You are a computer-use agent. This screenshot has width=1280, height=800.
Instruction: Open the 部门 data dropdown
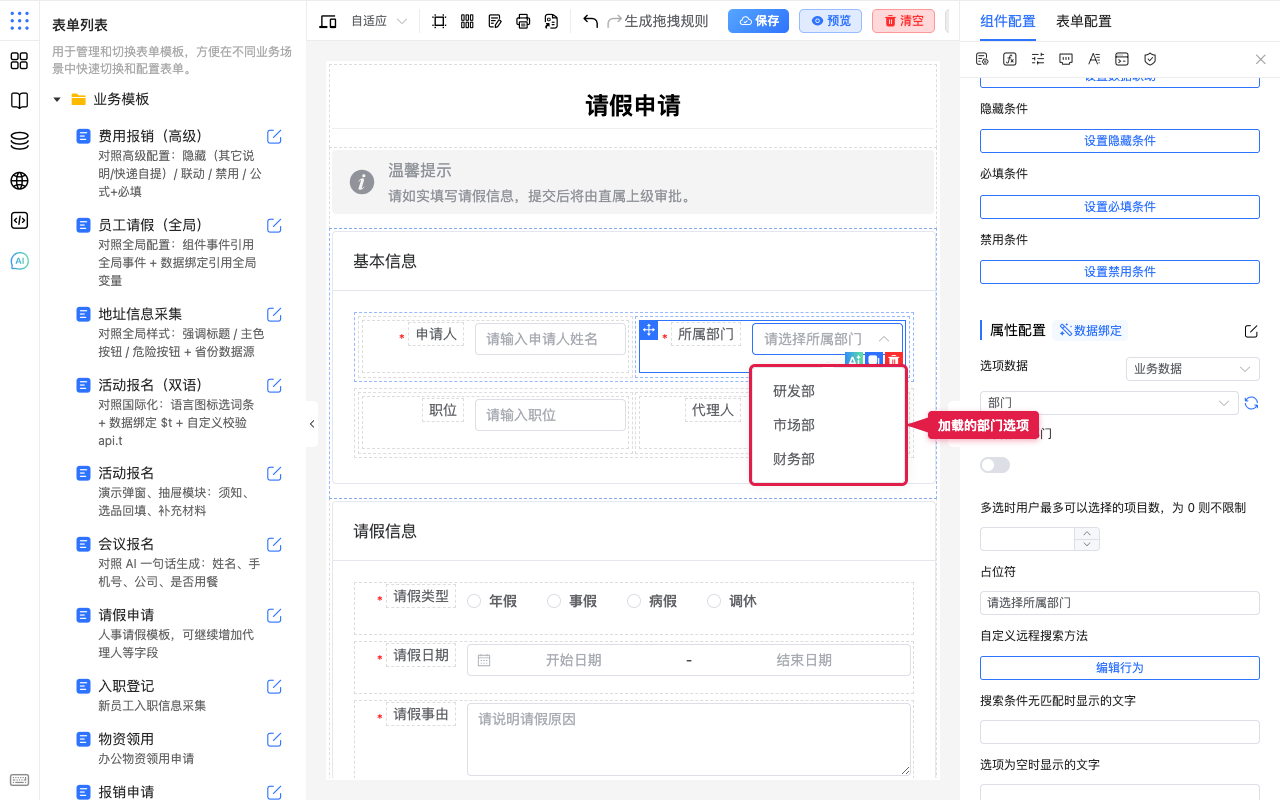1109,403
